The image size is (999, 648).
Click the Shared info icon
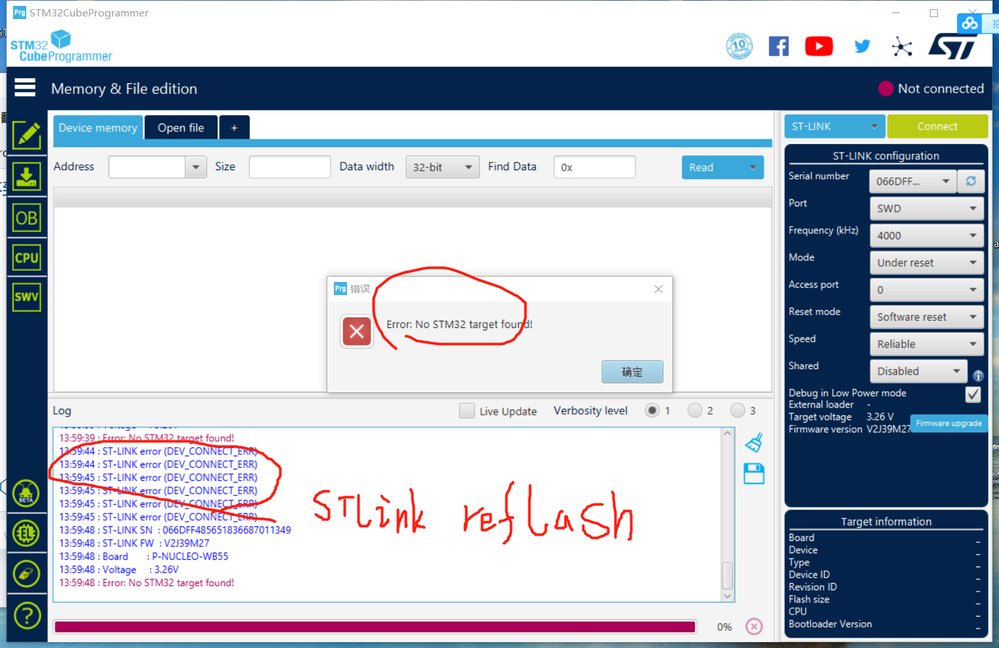tap(979, 376)
